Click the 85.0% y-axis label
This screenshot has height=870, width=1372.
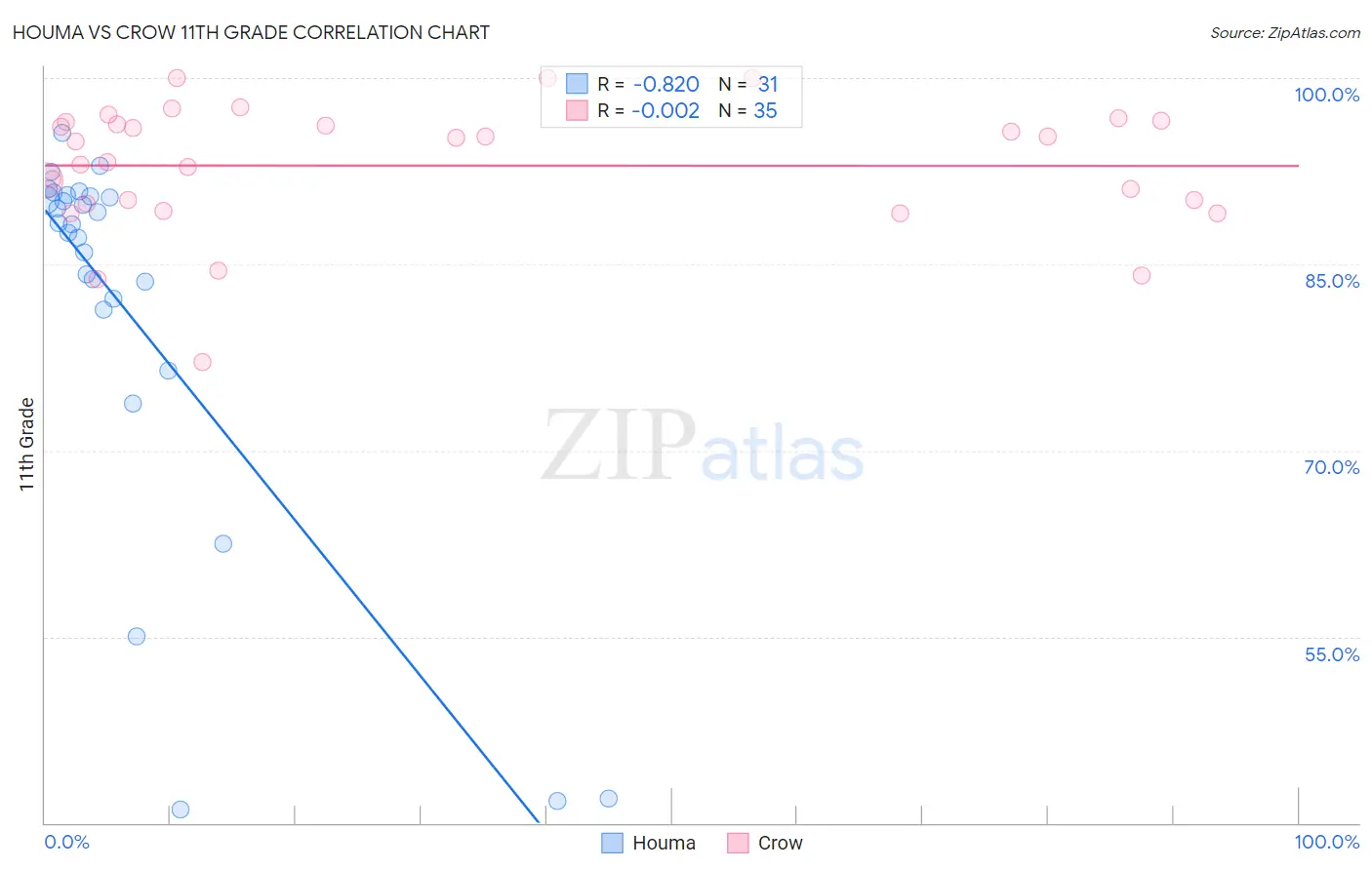point(1332,281)
